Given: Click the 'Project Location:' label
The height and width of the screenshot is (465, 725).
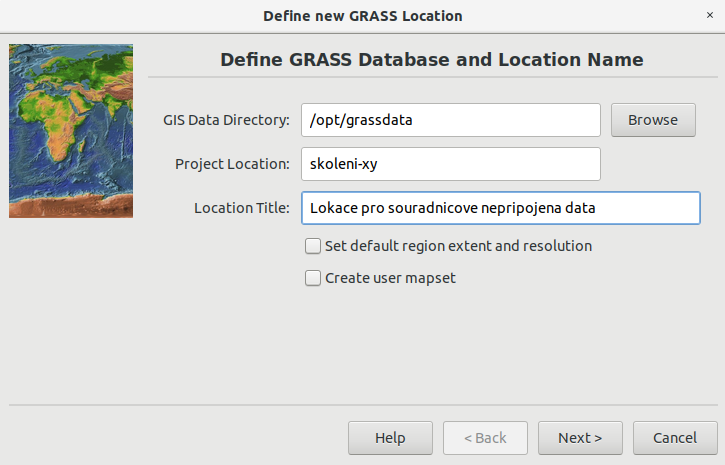Looking at the screenshot, I should [x=232, y=164].
